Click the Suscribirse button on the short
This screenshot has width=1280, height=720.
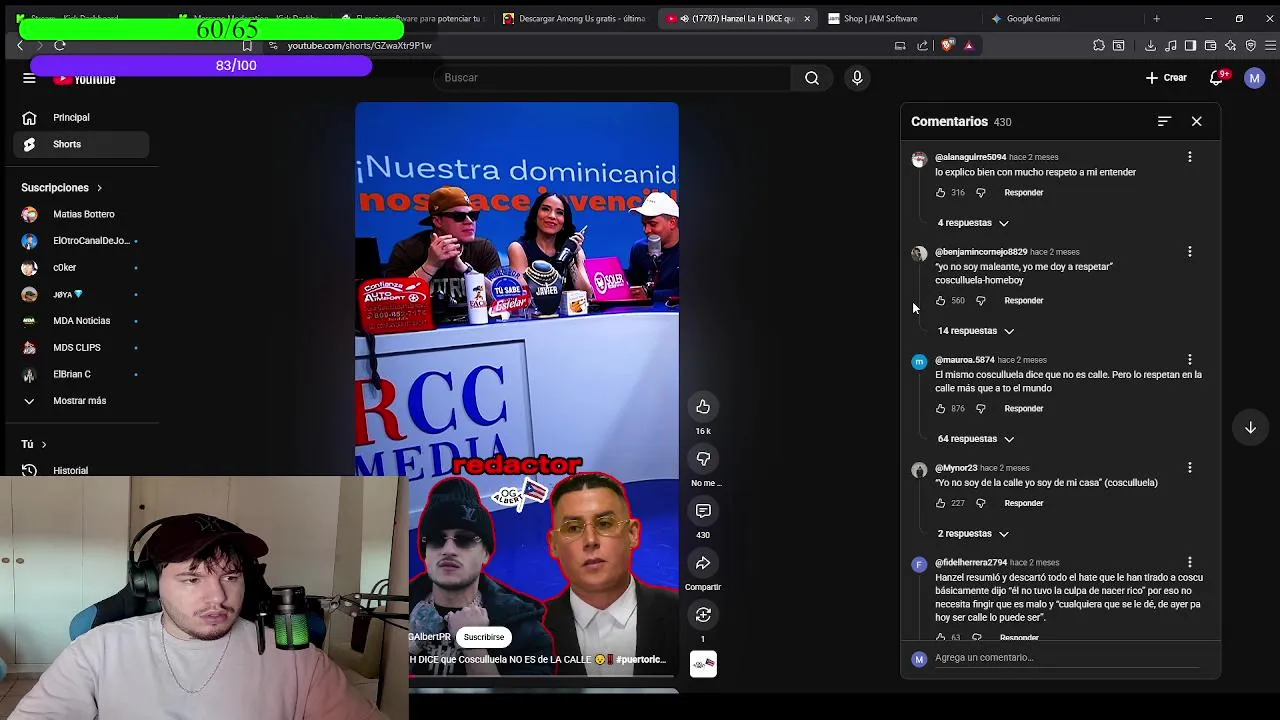click(x=484, y=637)
